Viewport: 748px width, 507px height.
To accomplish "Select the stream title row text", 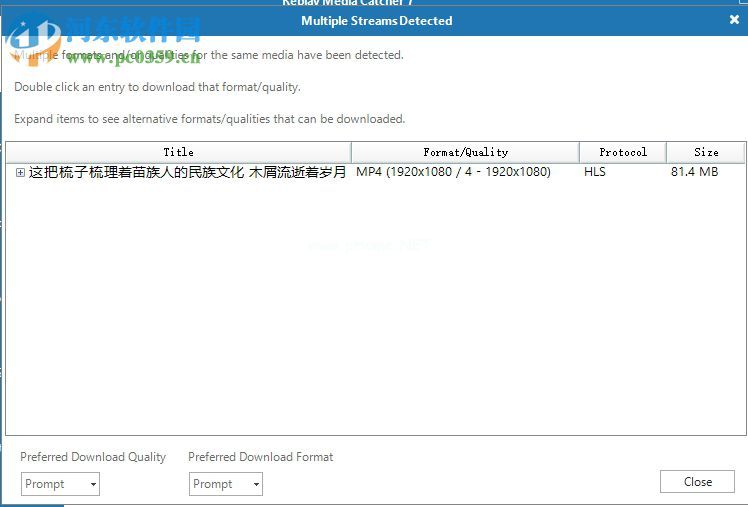I will click(x=187, y=172).
